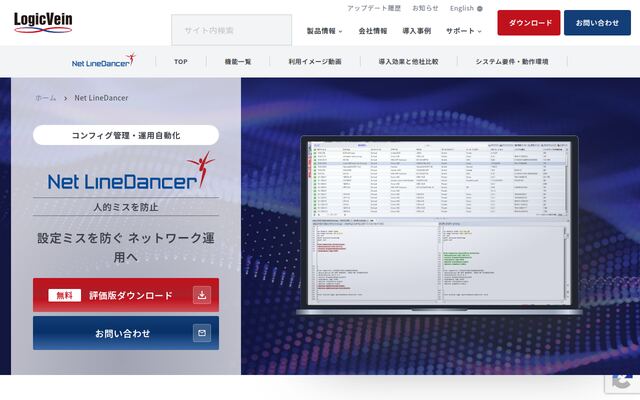Go to ホーム breadcrumb link
This screenshot has height=400, width=640.
click(46, 98)
